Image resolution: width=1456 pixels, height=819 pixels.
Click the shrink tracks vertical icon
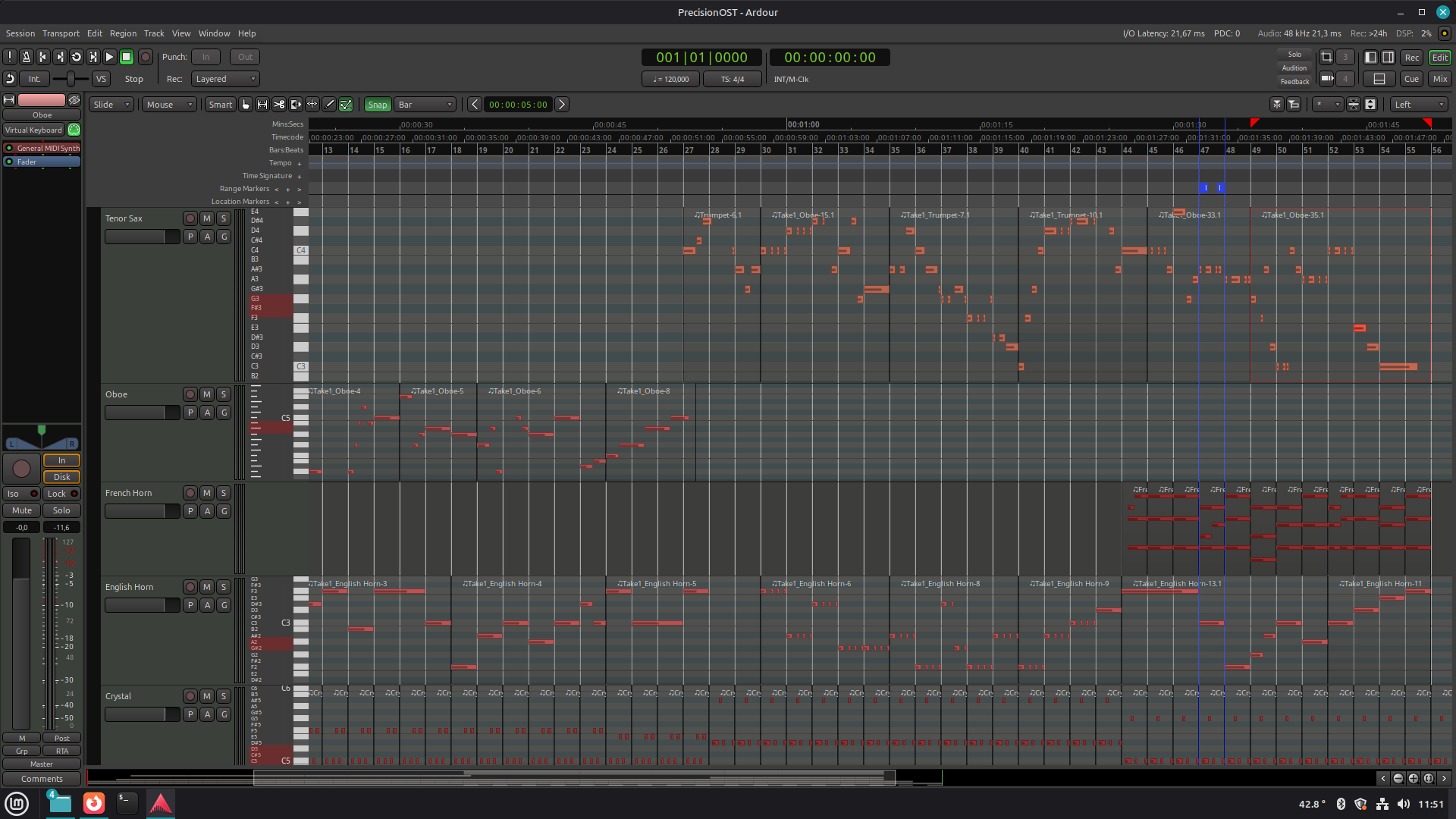pos(1354,105)
